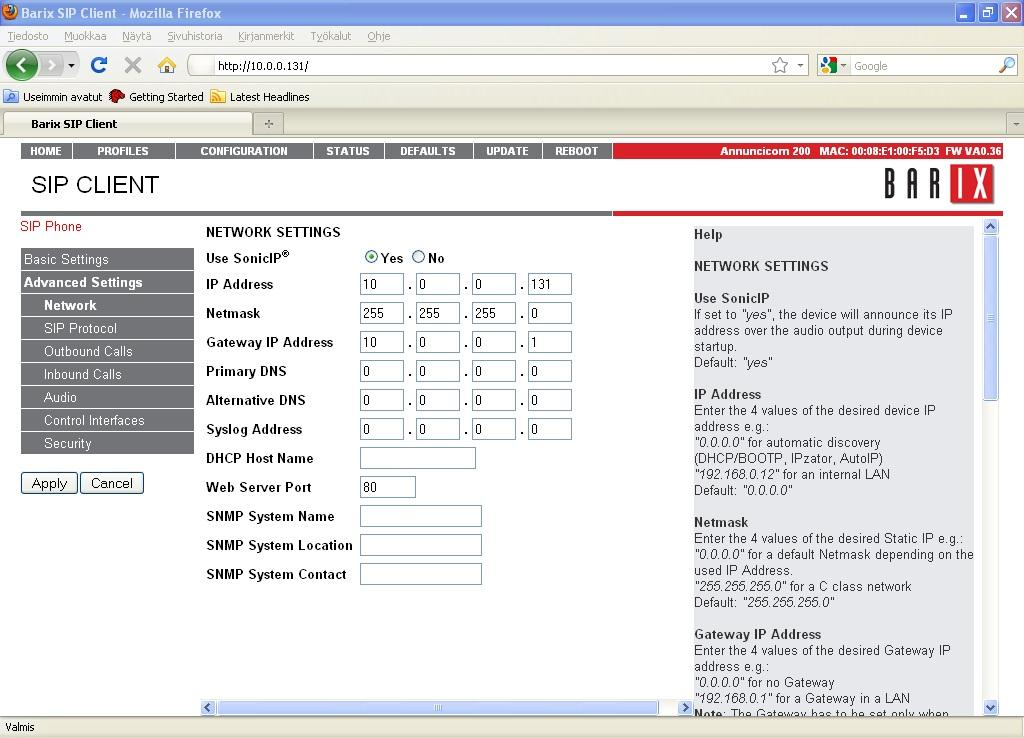
Task: Open the STATUS page
Action: [x=348, y=151]
